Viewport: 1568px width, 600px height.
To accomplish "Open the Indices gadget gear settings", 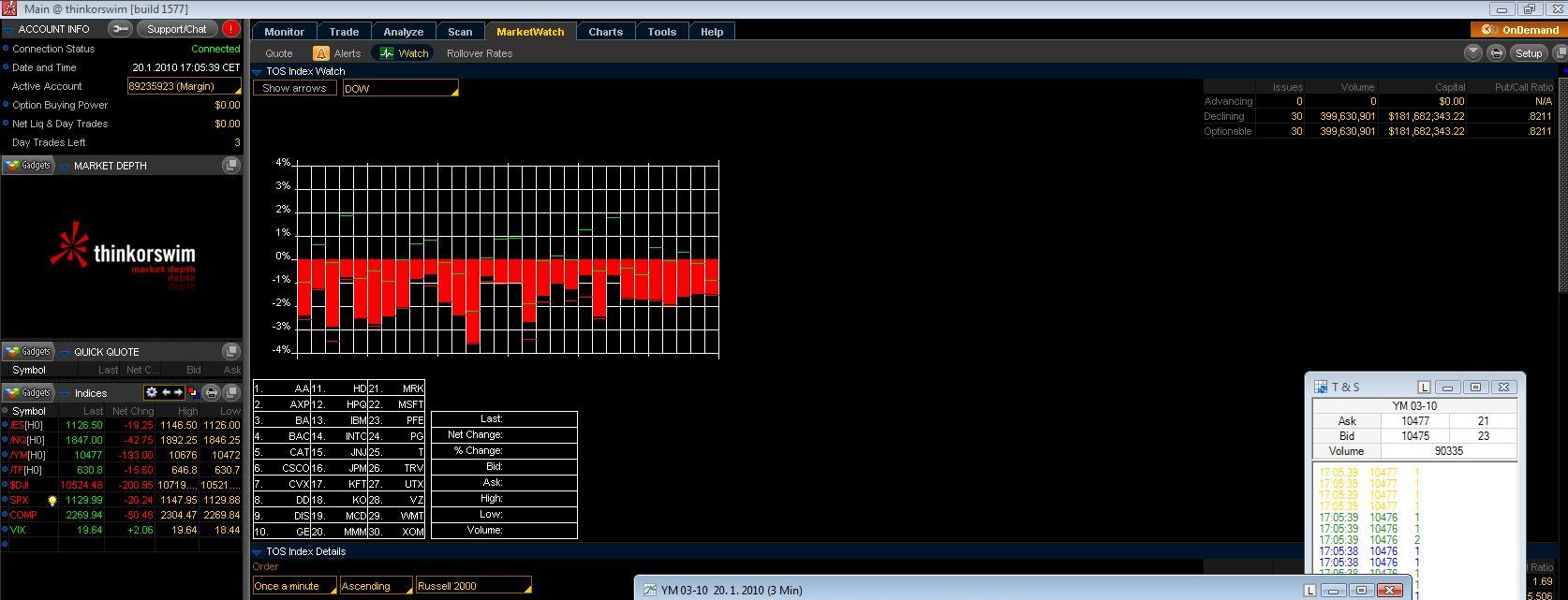I will click(151, 393).
